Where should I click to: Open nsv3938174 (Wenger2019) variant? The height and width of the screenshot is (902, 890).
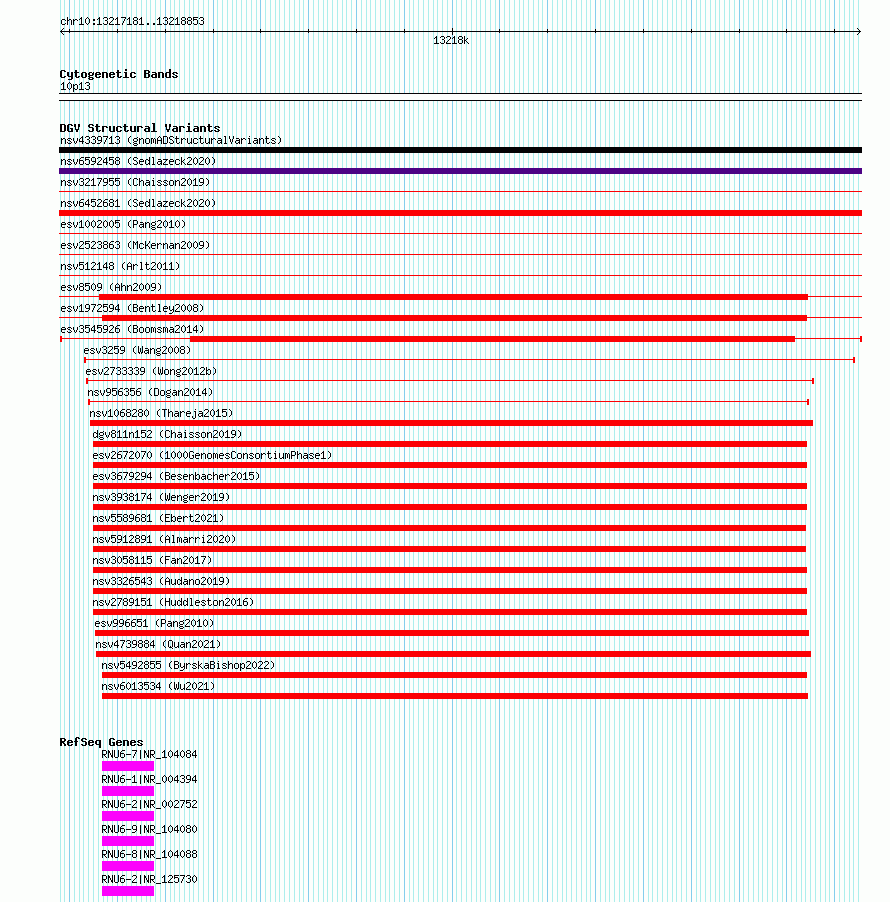(x=161, y=497)
